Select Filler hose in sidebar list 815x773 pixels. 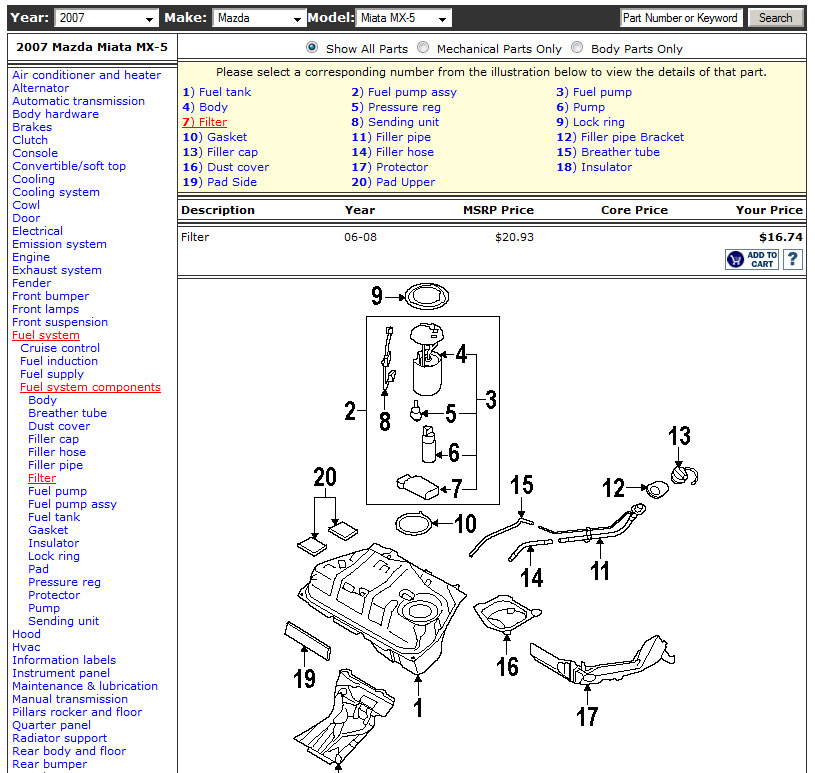tap(57, 452)
